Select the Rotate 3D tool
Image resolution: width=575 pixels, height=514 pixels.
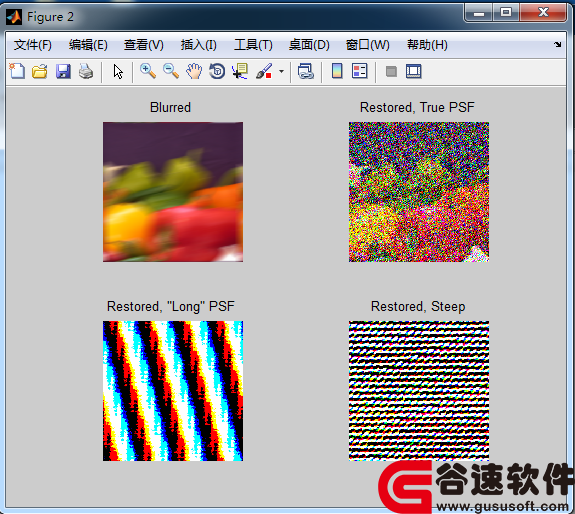point(217,71)
